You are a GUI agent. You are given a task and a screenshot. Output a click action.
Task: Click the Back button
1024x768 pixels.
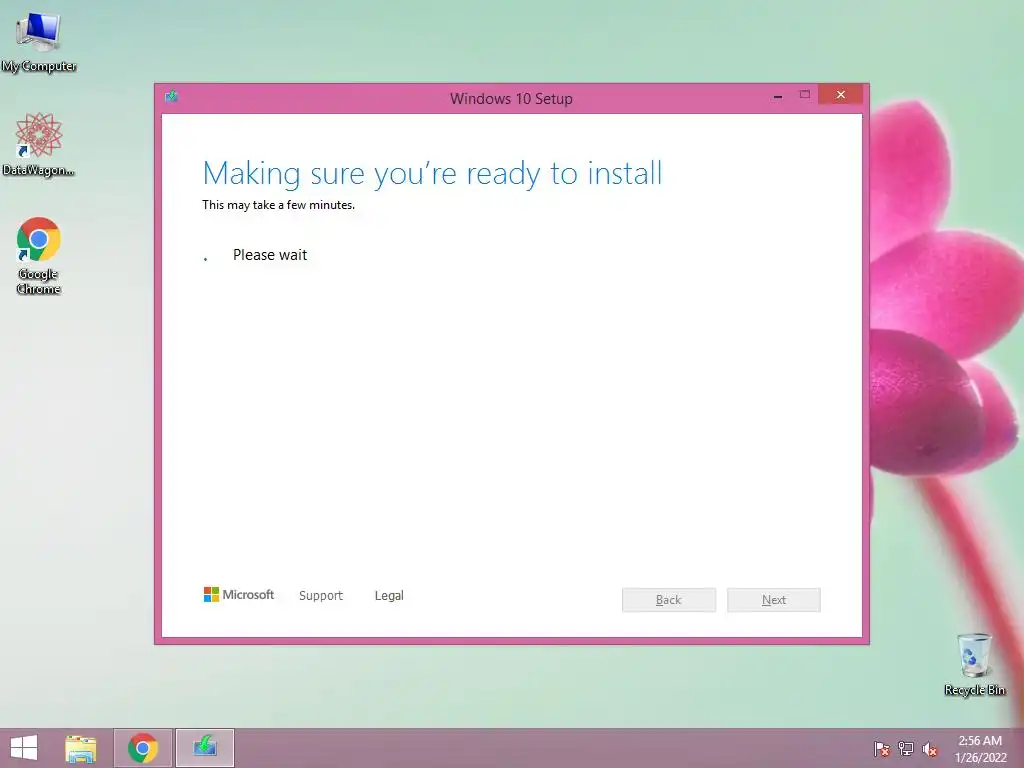click(x=669, y=600)
